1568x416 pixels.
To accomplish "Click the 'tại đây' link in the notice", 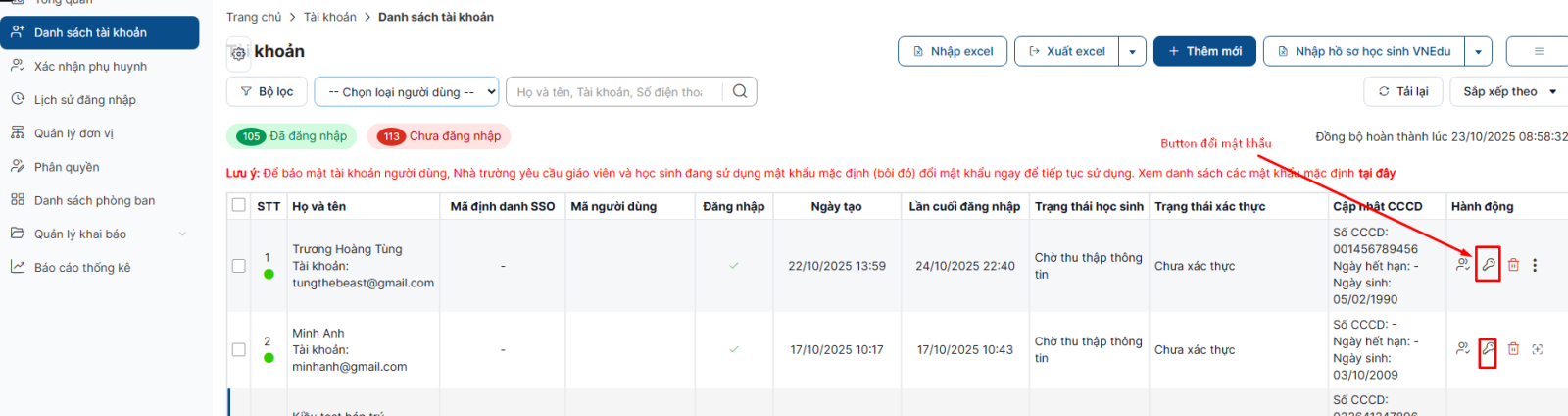I will coord(1377,173).
